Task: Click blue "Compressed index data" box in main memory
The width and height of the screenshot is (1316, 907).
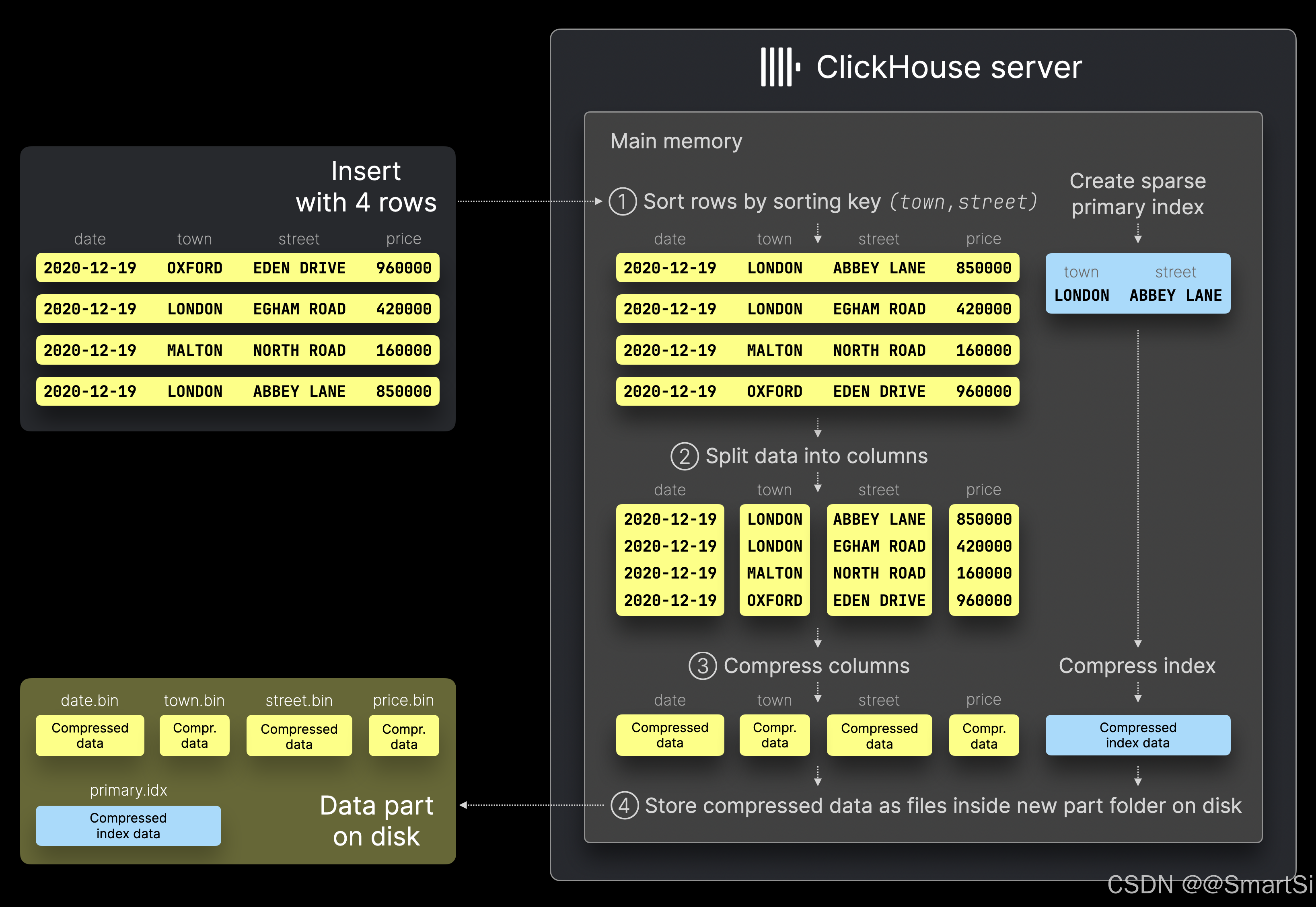Action: (x=1137, y=735)
